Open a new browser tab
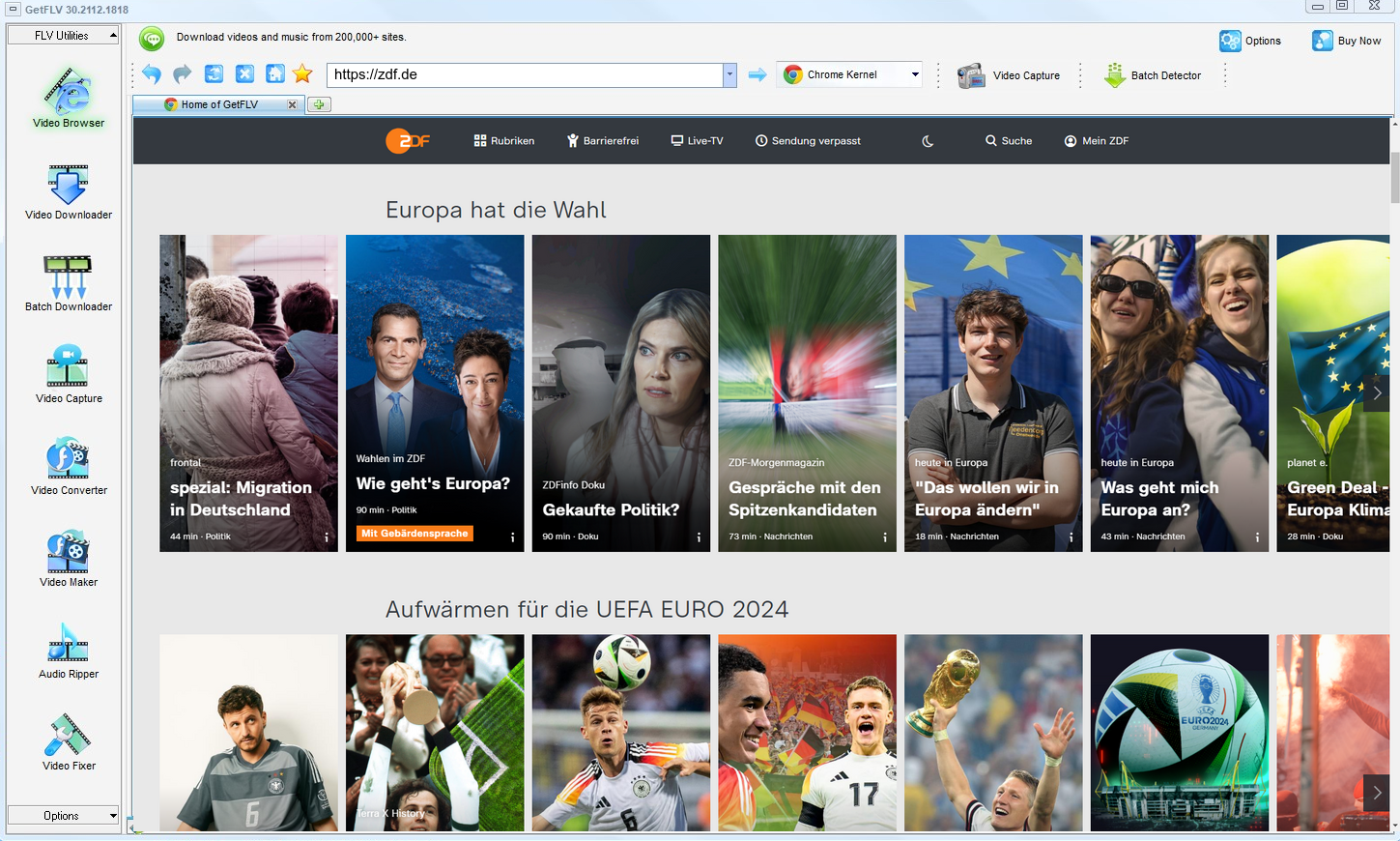 coord(319,104)
